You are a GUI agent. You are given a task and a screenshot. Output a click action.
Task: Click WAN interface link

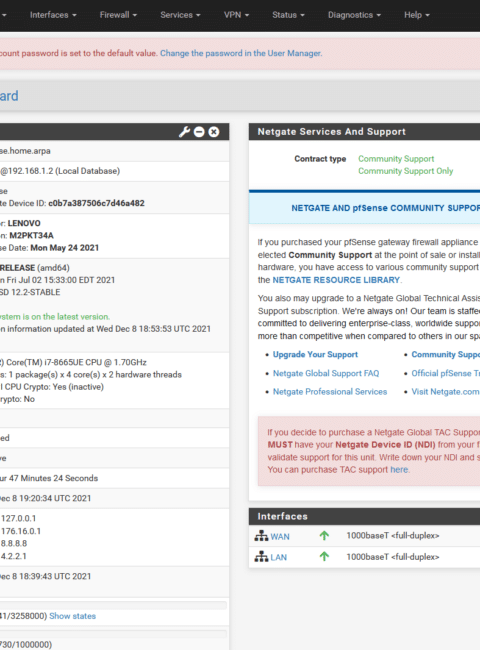(280, 536)
